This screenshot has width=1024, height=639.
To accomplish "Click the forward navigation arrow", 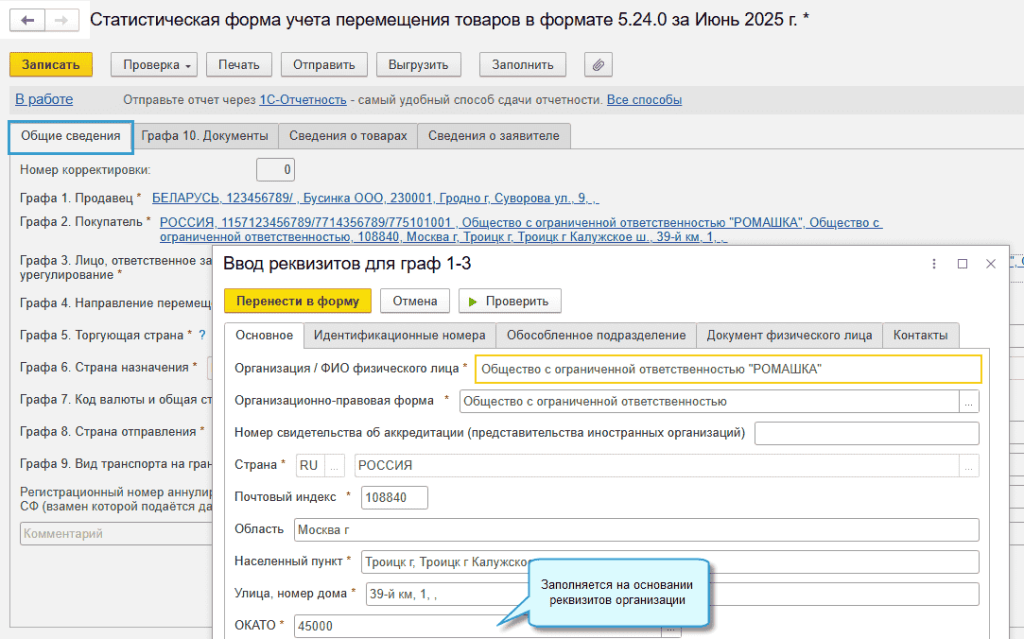I will (x=61, y=20).
